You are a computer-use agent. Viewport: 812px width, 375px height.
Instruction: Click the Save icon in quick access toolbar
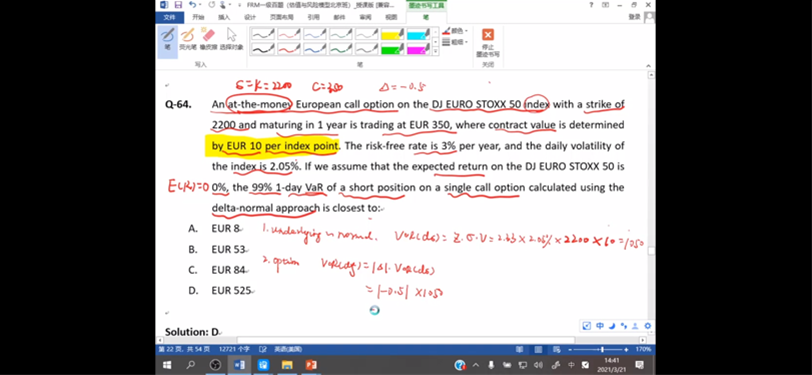click(179, 5)
